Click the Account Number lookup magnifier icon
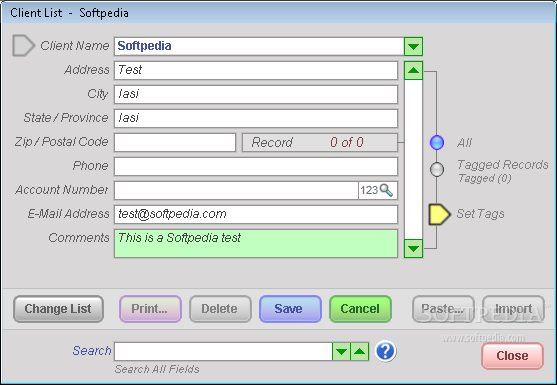 click(x=386, y=190)
